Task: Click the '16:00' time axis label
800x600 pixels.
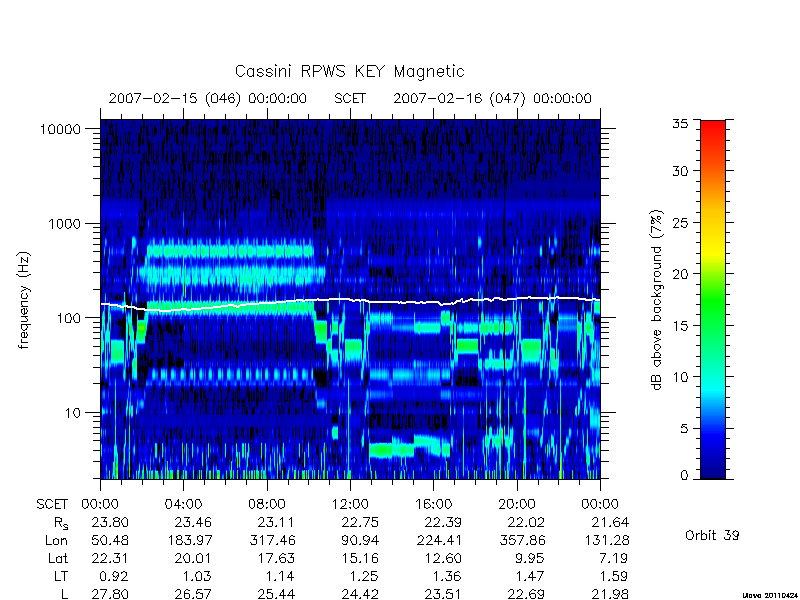Action: 433,505
